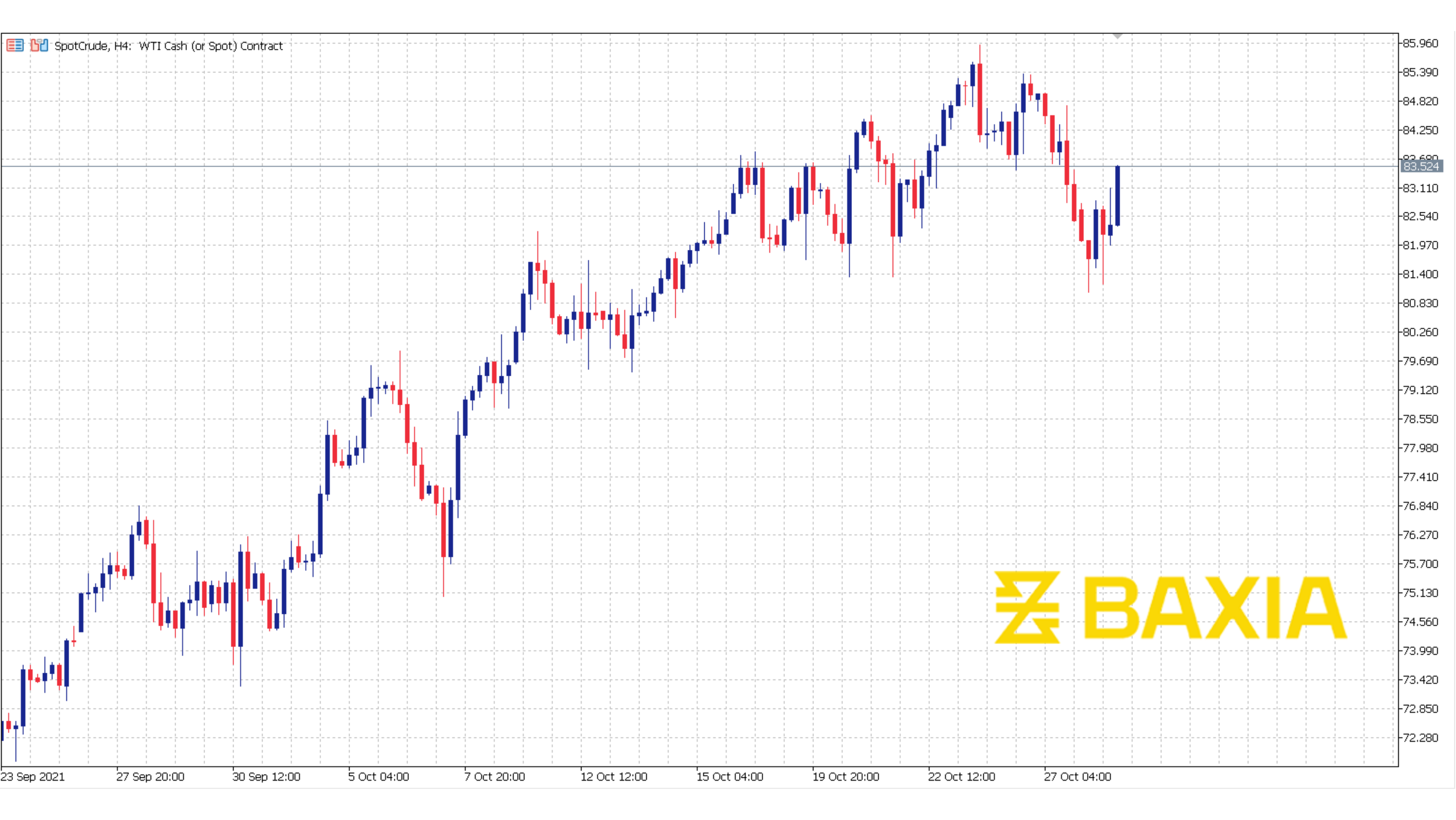
Task: Click the 85.390 price scale value
Action: [1420, 72]
